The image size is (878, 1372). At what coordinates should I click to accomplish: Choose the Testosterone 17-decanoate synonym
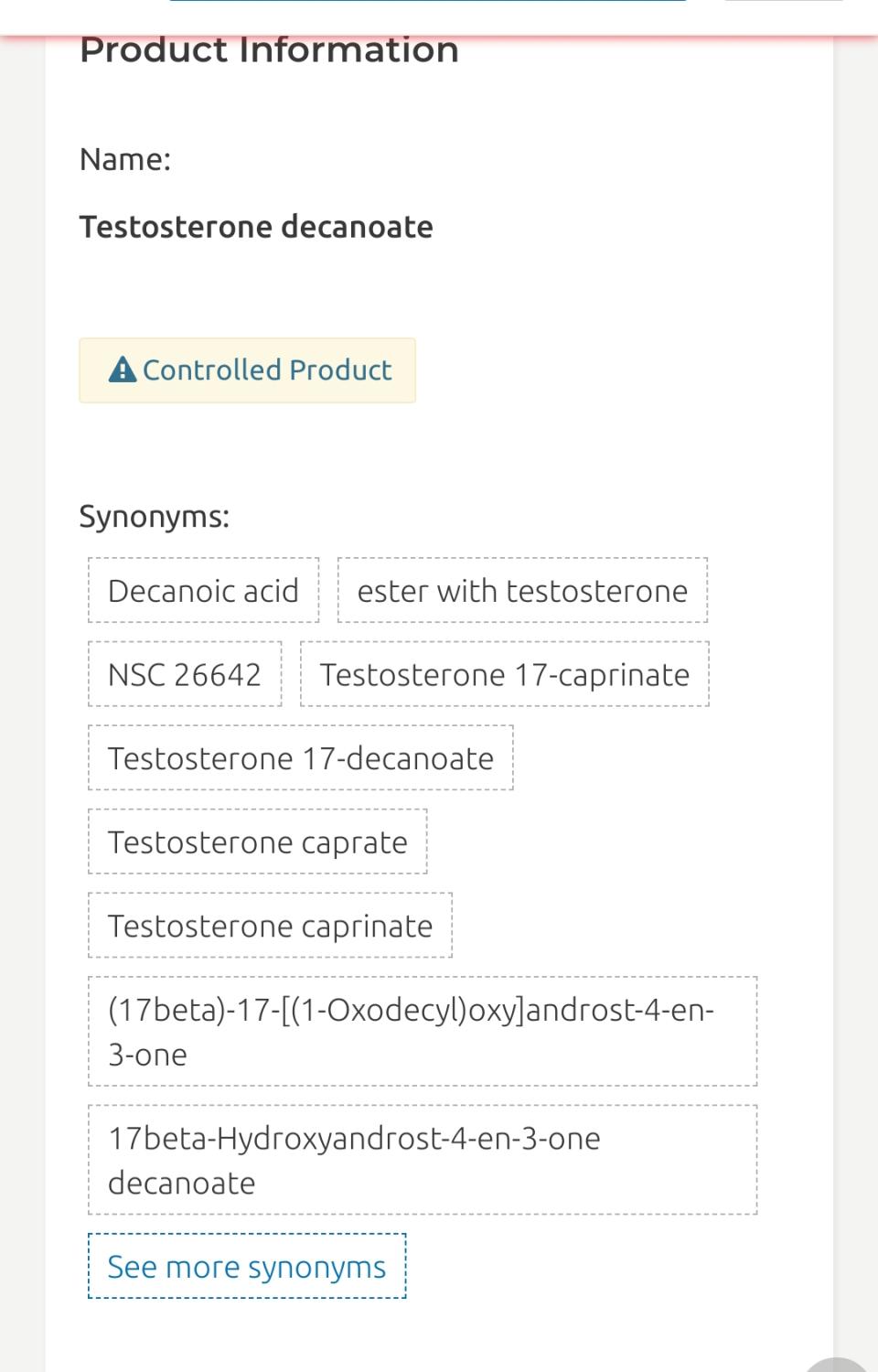click(301, 758)
